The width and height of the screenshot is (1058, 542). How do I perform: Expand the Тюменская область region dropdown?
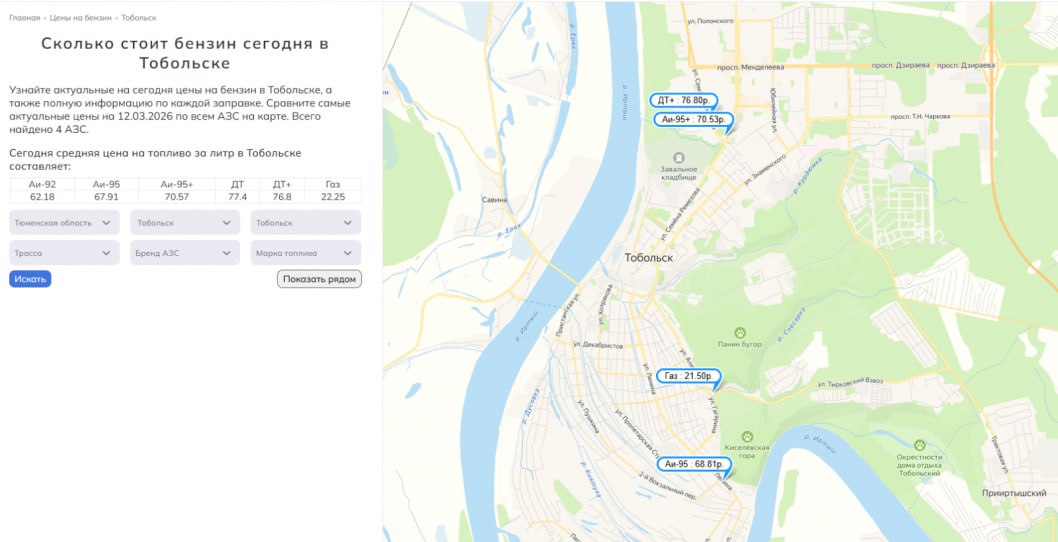coord(64,223)
